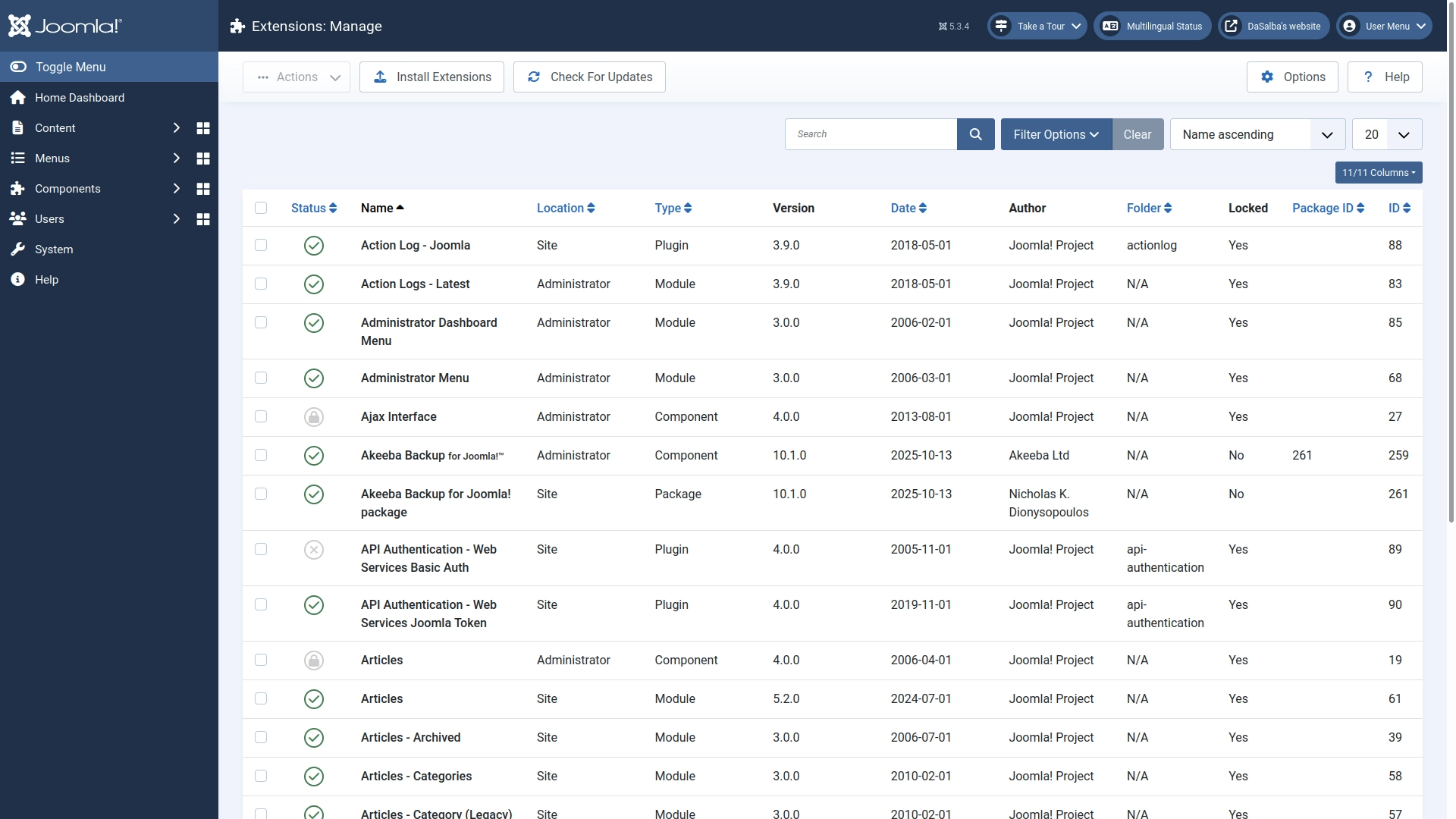
Task: Check the row checkbox for Articles - Archived
Action: click(x=261, y=737)
